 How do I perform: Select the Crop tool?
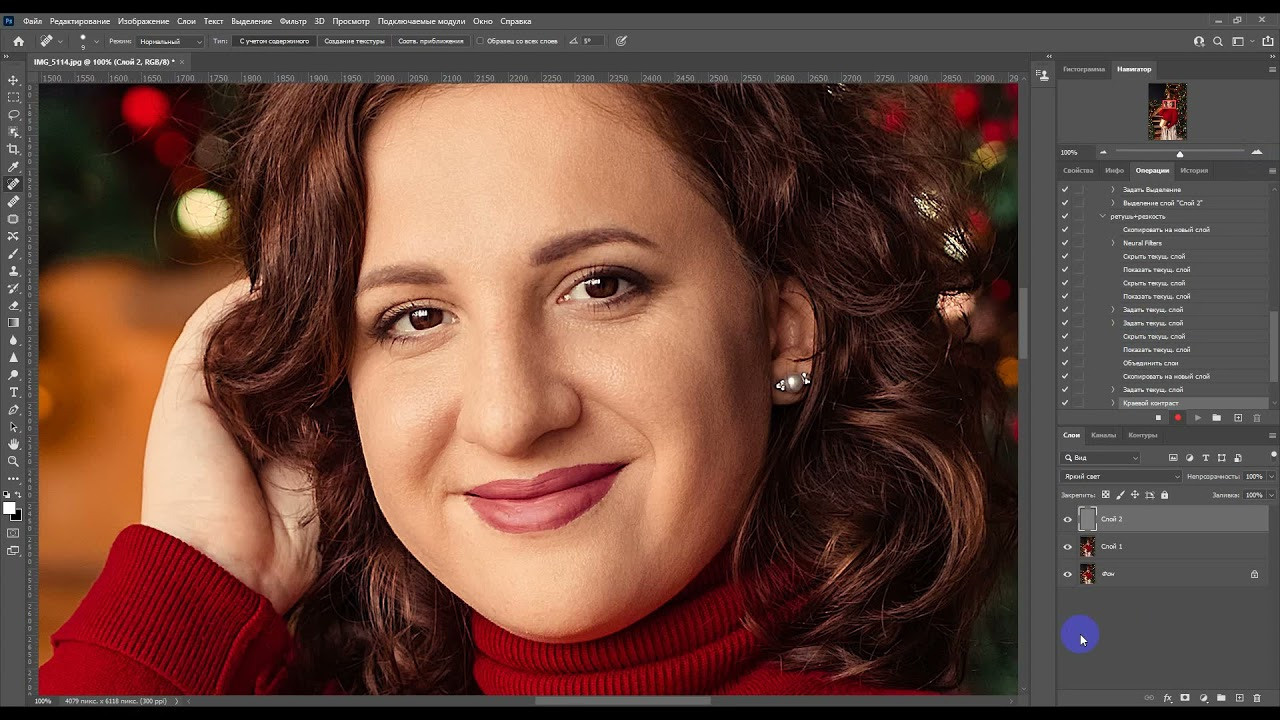point(13,149)
